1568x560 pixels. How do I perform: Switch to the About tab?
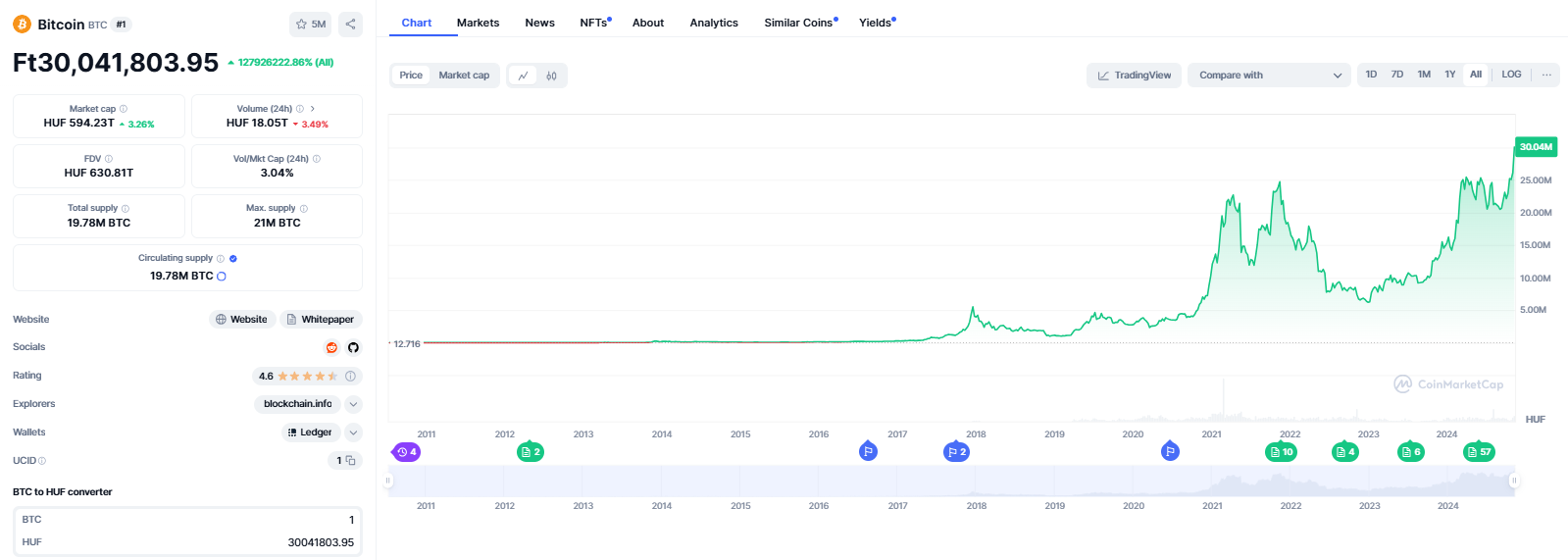[x=648, y=23]
